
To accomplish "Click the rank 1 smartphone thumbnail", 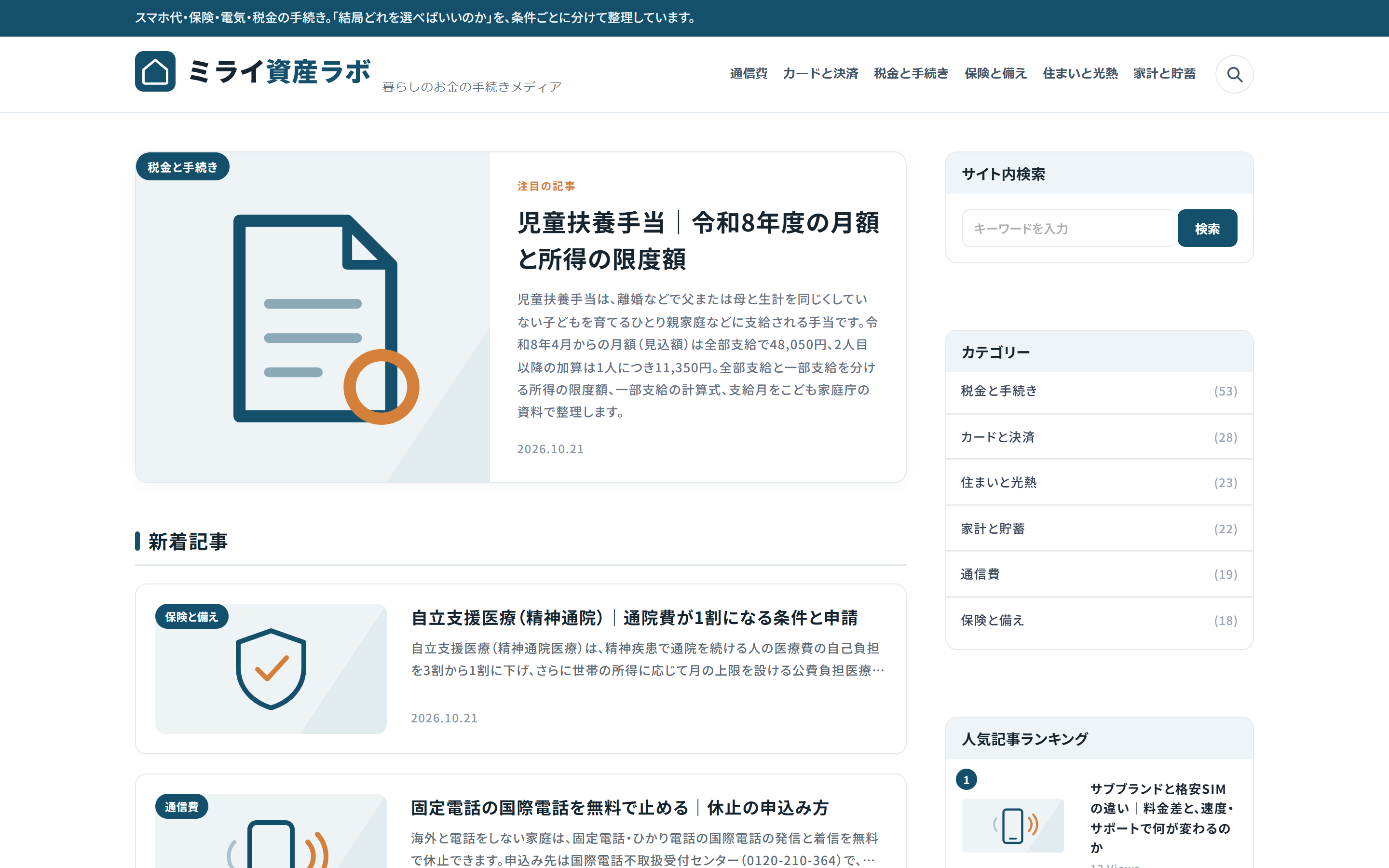I will (1012, 826).
